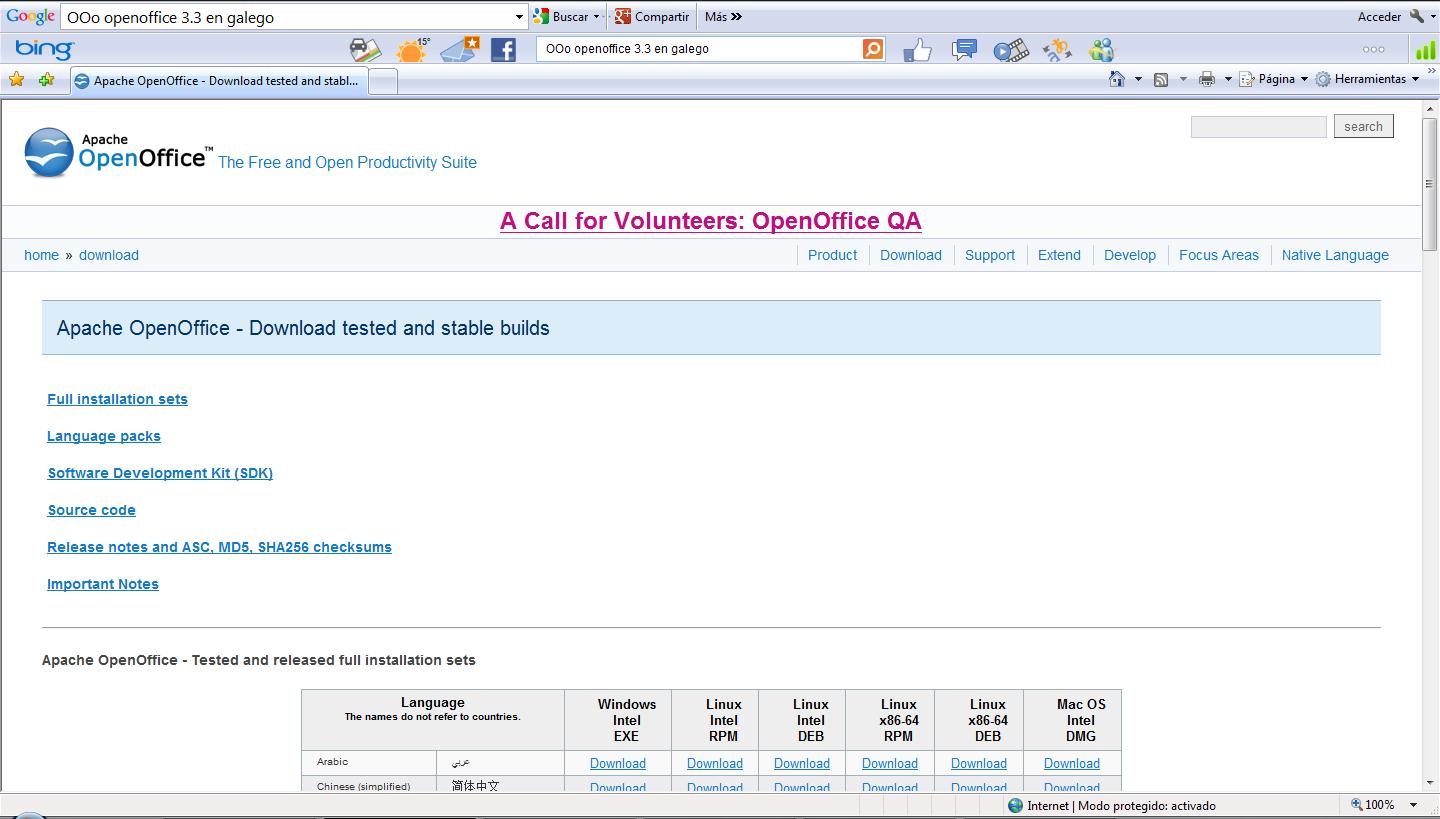Click the orange Bing search magnifier button
This screenshot has height=819, width=1440.
[873, 49]
